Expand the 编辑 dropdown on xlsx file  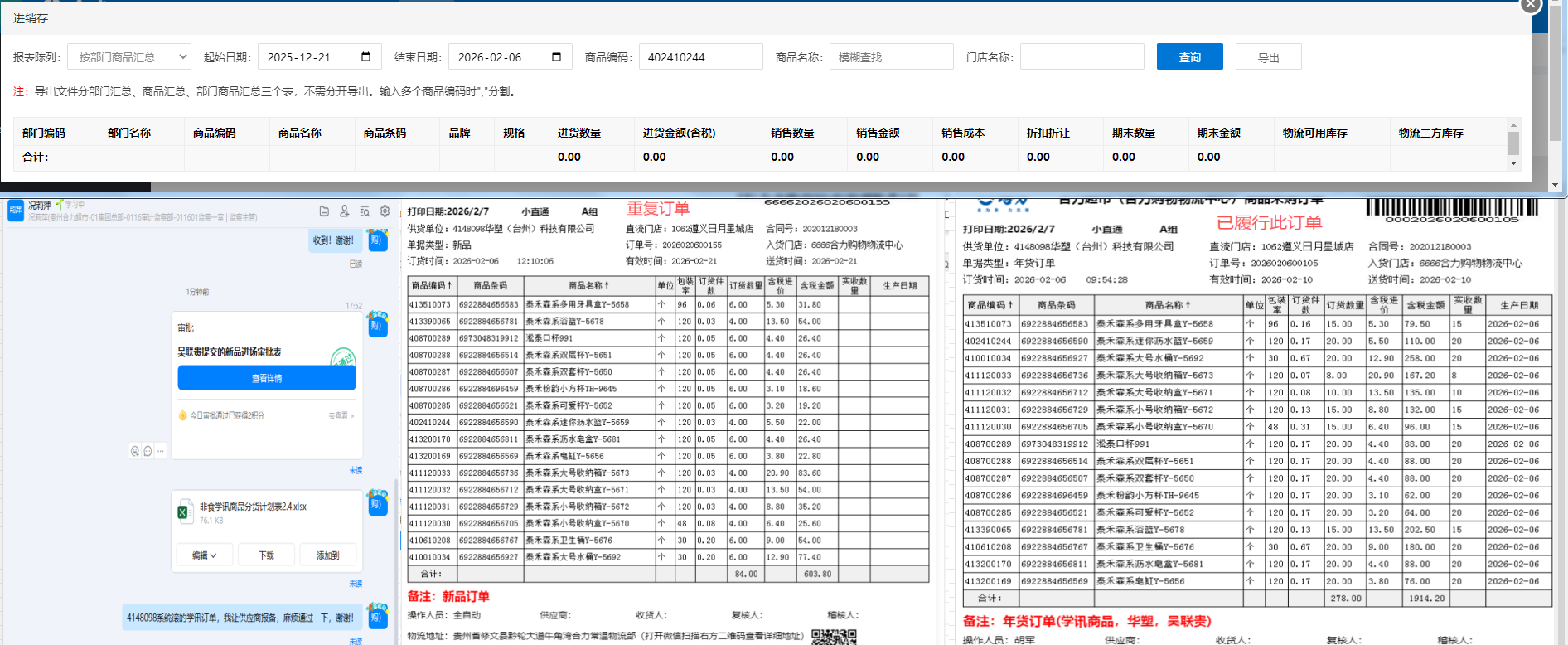[x=204, y=555]
